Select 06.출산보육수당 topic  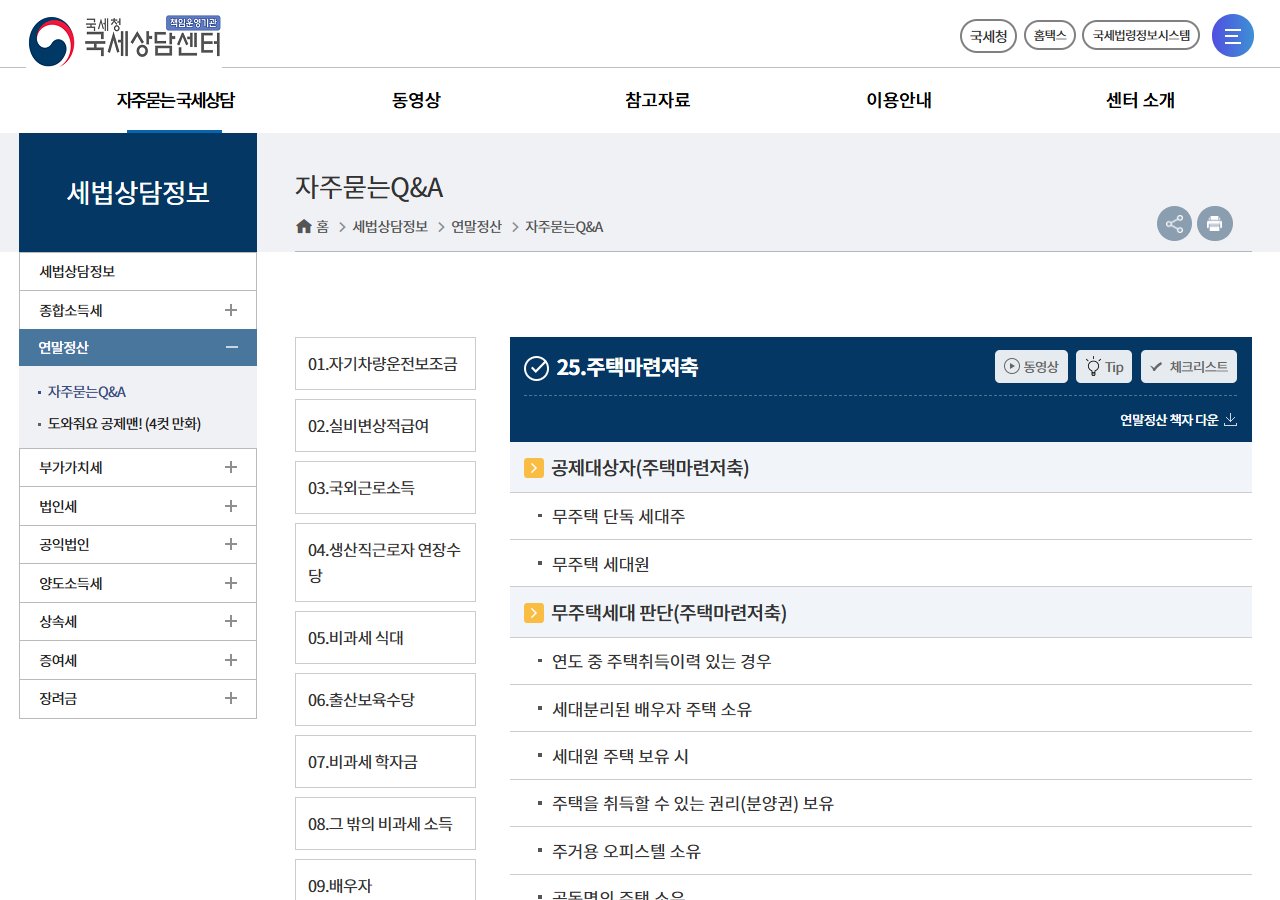(385, 700)
